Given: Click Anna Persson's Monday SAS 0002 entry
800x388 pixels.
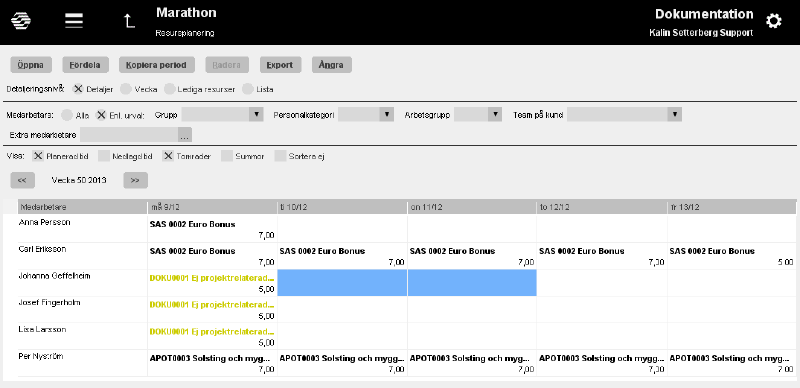Looking at the screenshot, I should [x=212, y=229].
